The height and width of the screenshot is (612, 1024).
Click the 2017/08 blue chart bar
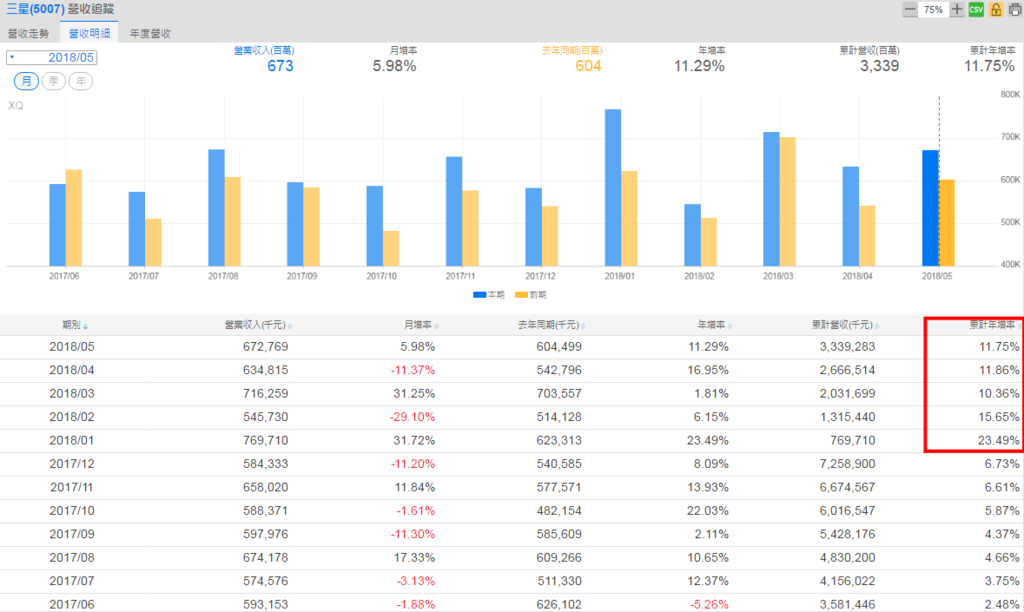tap(216, 208)
